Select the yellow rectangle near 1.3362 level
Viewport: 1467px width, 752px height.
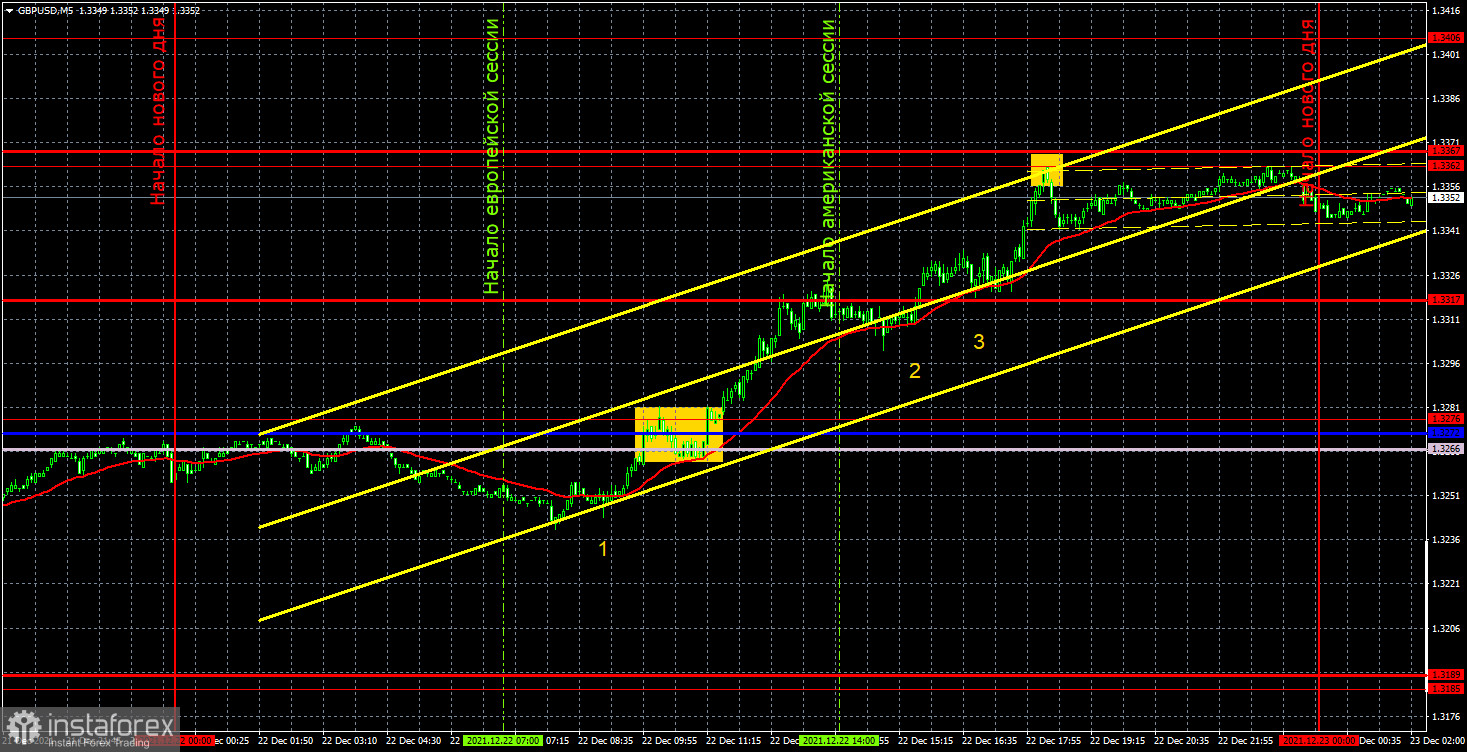click(1046, 169)
